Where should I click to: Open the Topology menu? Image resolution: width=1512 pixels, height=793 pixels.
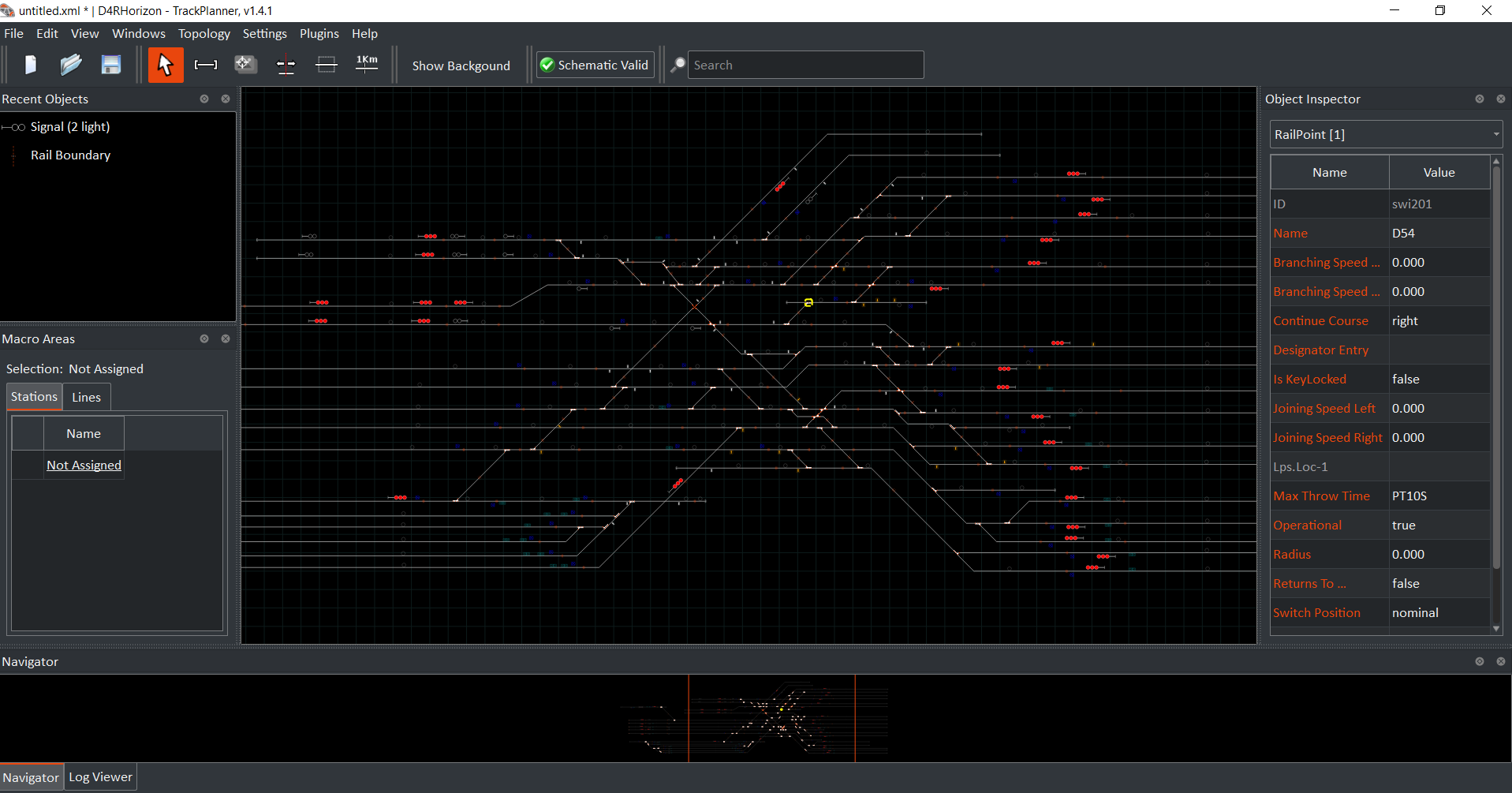click(x=203, y=33)
